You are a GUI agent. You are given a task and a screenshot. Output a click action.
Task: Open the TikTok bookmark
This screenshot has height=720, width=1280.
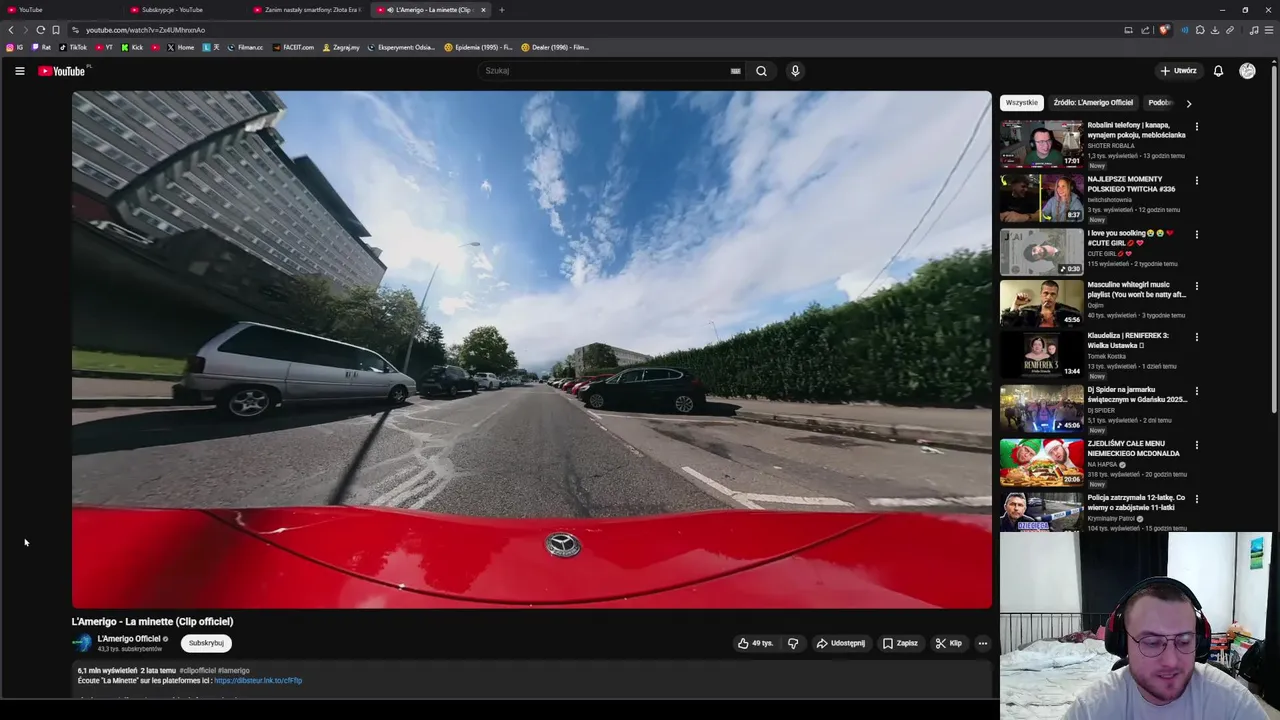[x=73, y=47]
